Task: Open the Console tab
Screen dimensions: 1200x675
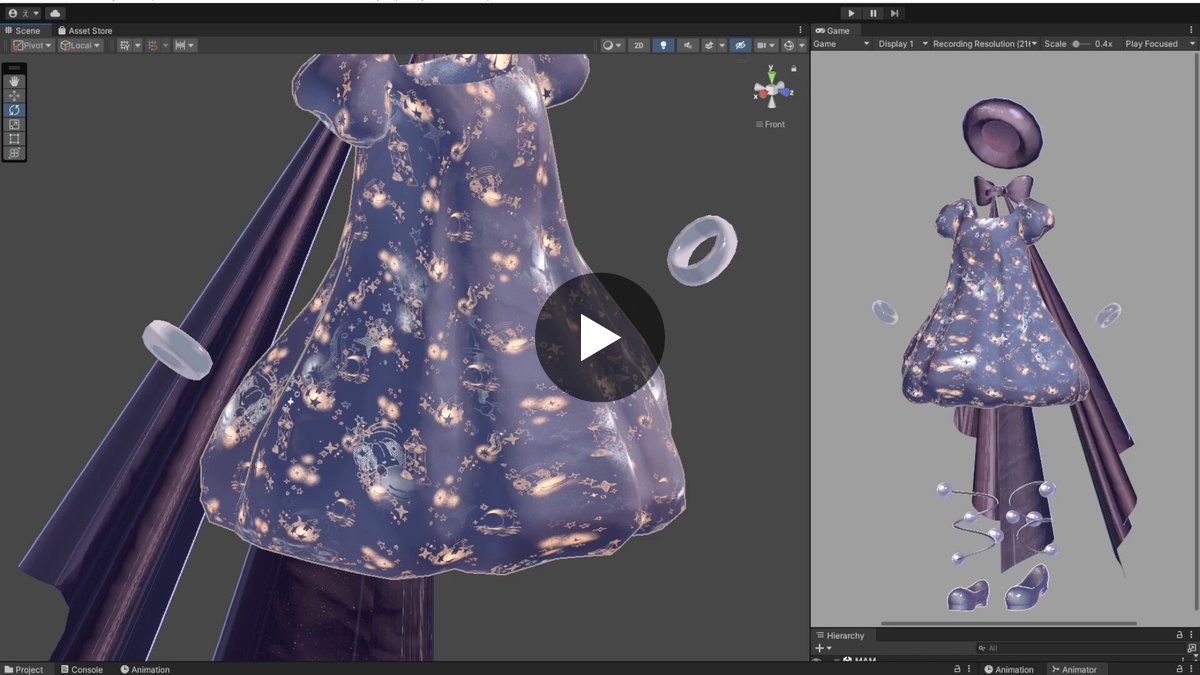Action: coord(82,669)
